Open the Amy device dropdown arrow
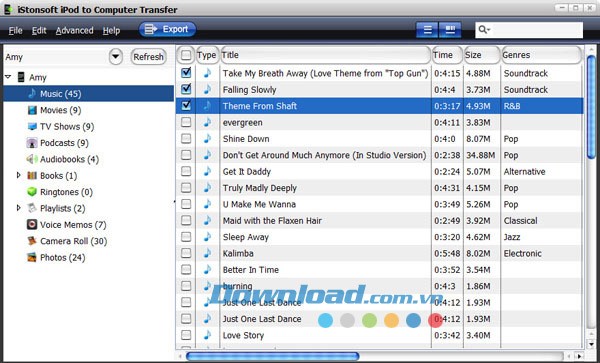Viewport: 600px width, 363px height. (116, 57)
